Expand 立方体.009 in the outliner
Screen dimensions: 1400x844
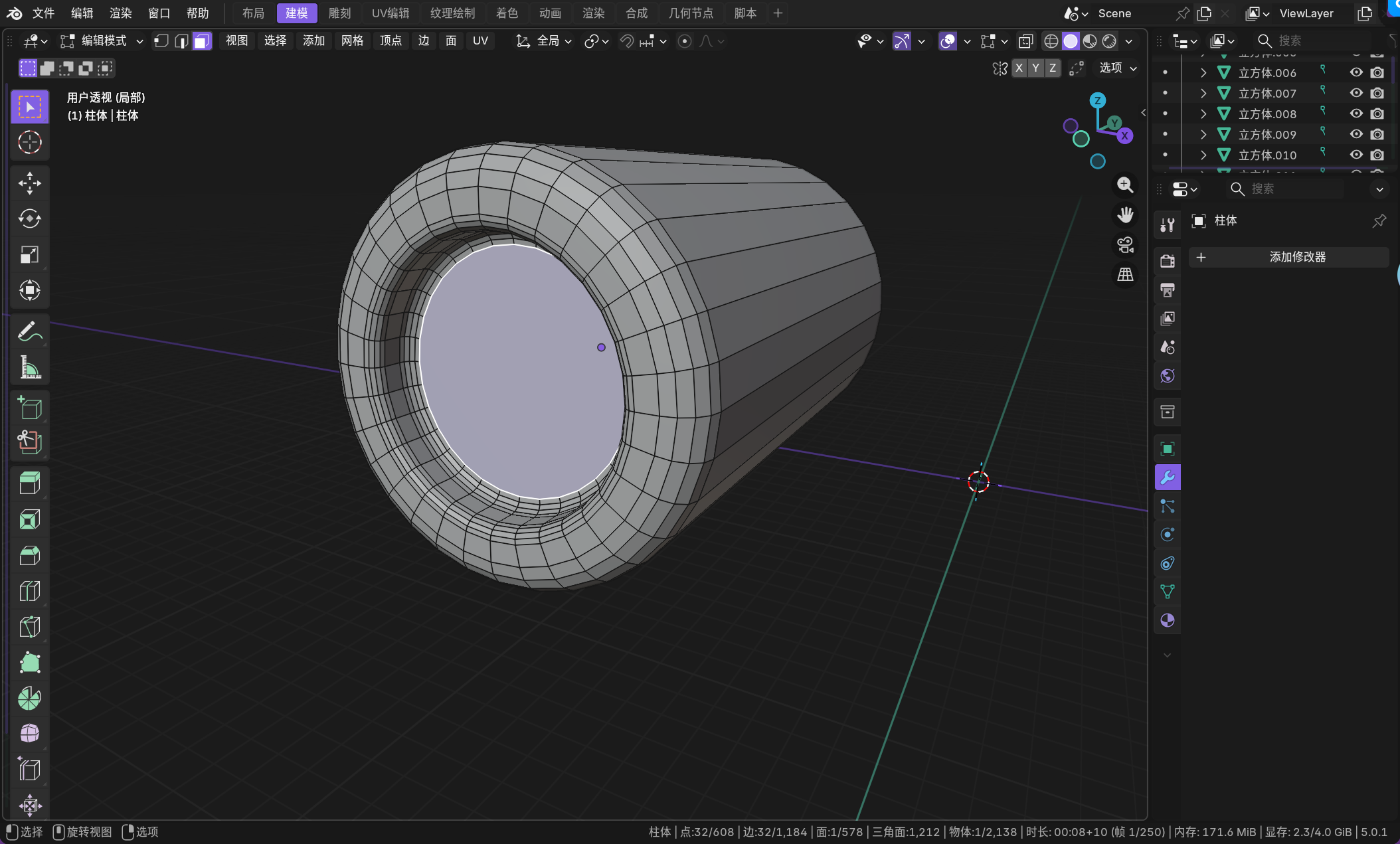[x=1203, y=134]
